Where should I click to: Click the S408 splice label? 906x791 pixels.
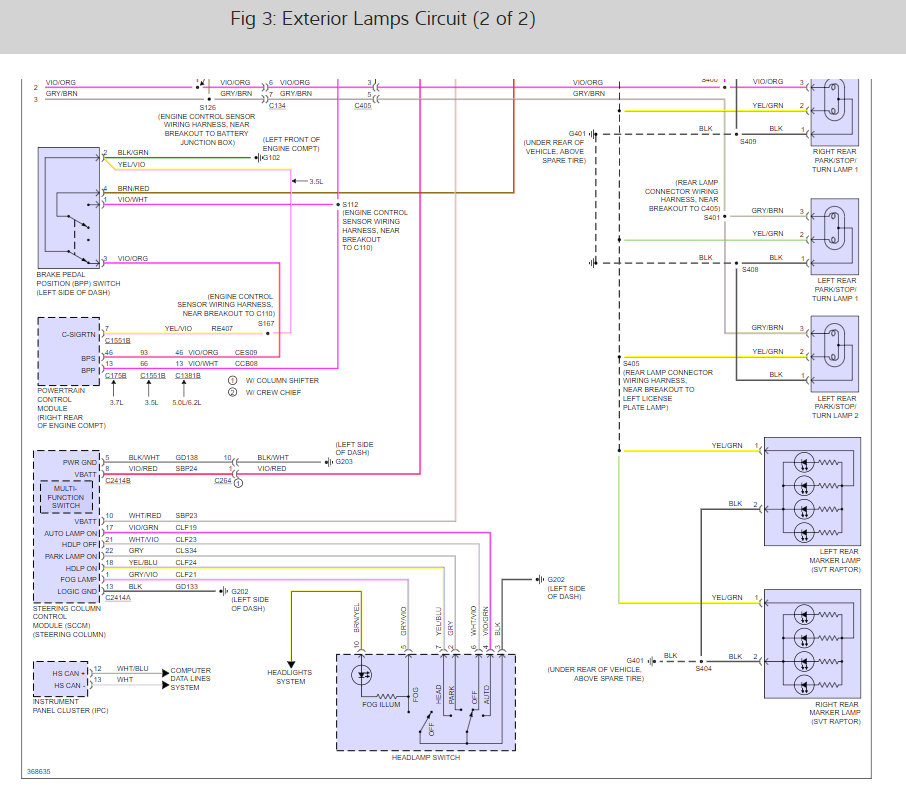click(750, 269)
